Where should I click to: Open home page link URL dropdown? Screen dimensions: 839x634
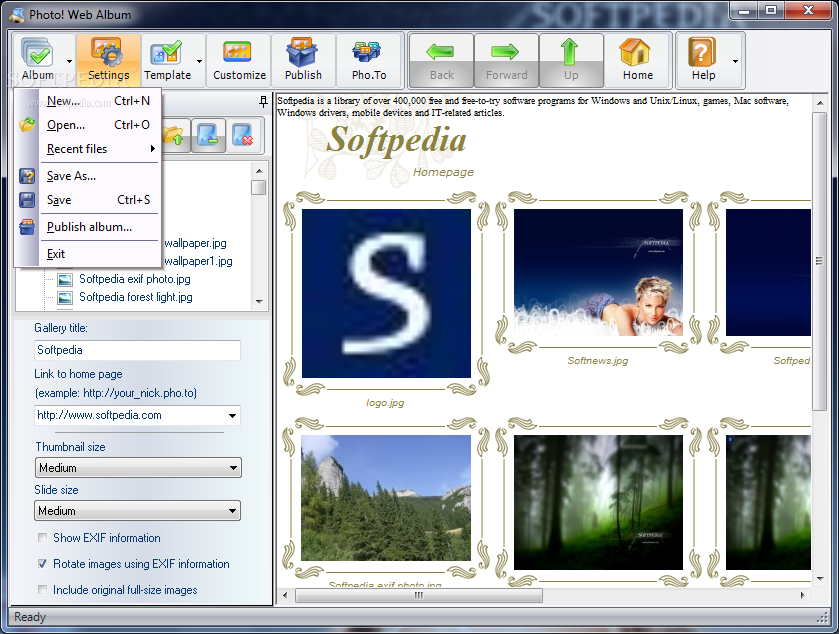coord(232,416)
